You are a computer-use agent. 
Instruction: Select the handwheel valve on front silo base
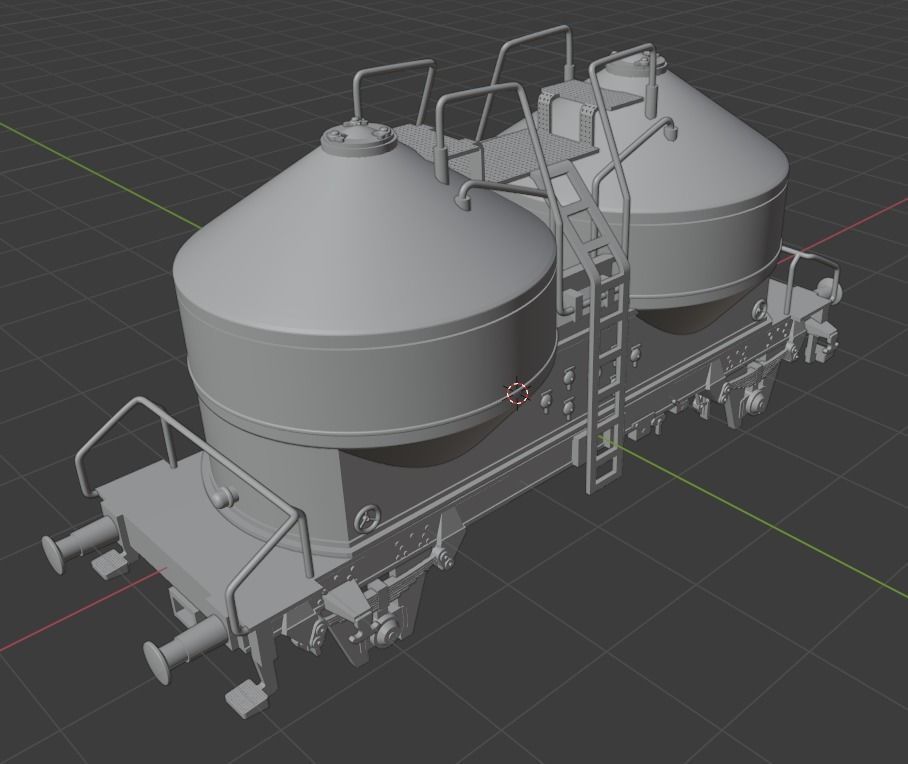(x=369, y=517)
